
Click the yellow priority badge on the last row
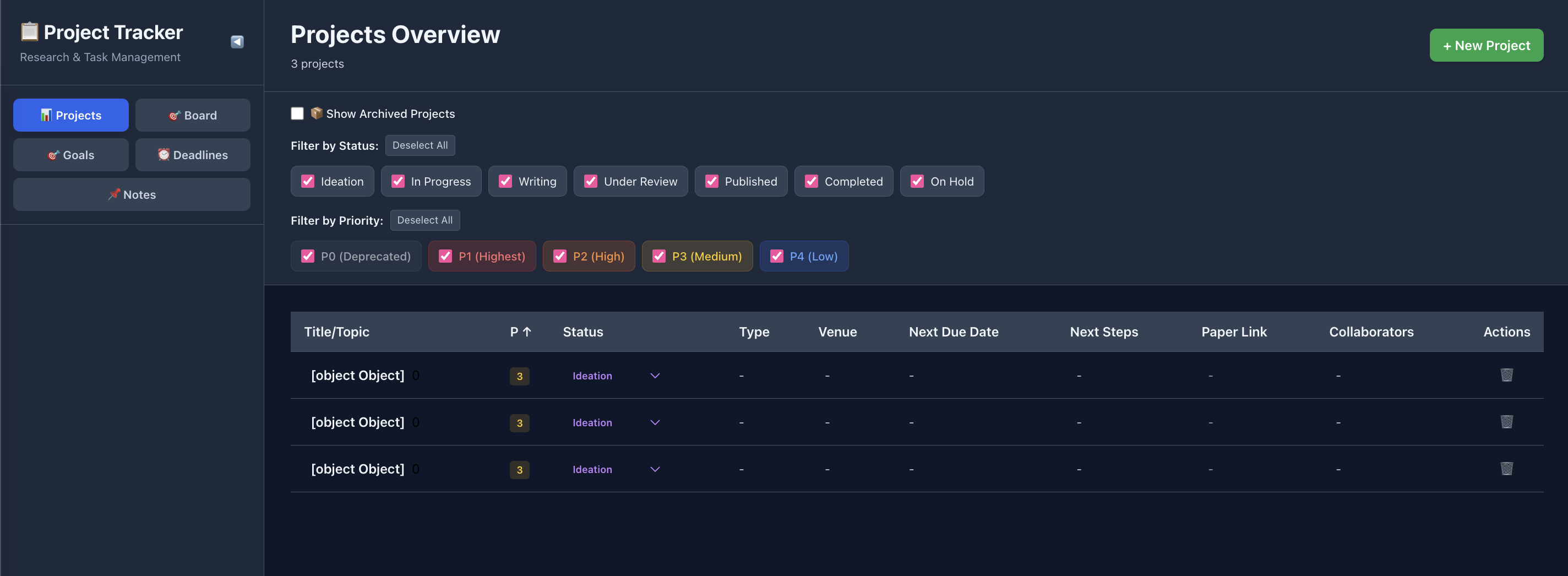coord(519,470)
